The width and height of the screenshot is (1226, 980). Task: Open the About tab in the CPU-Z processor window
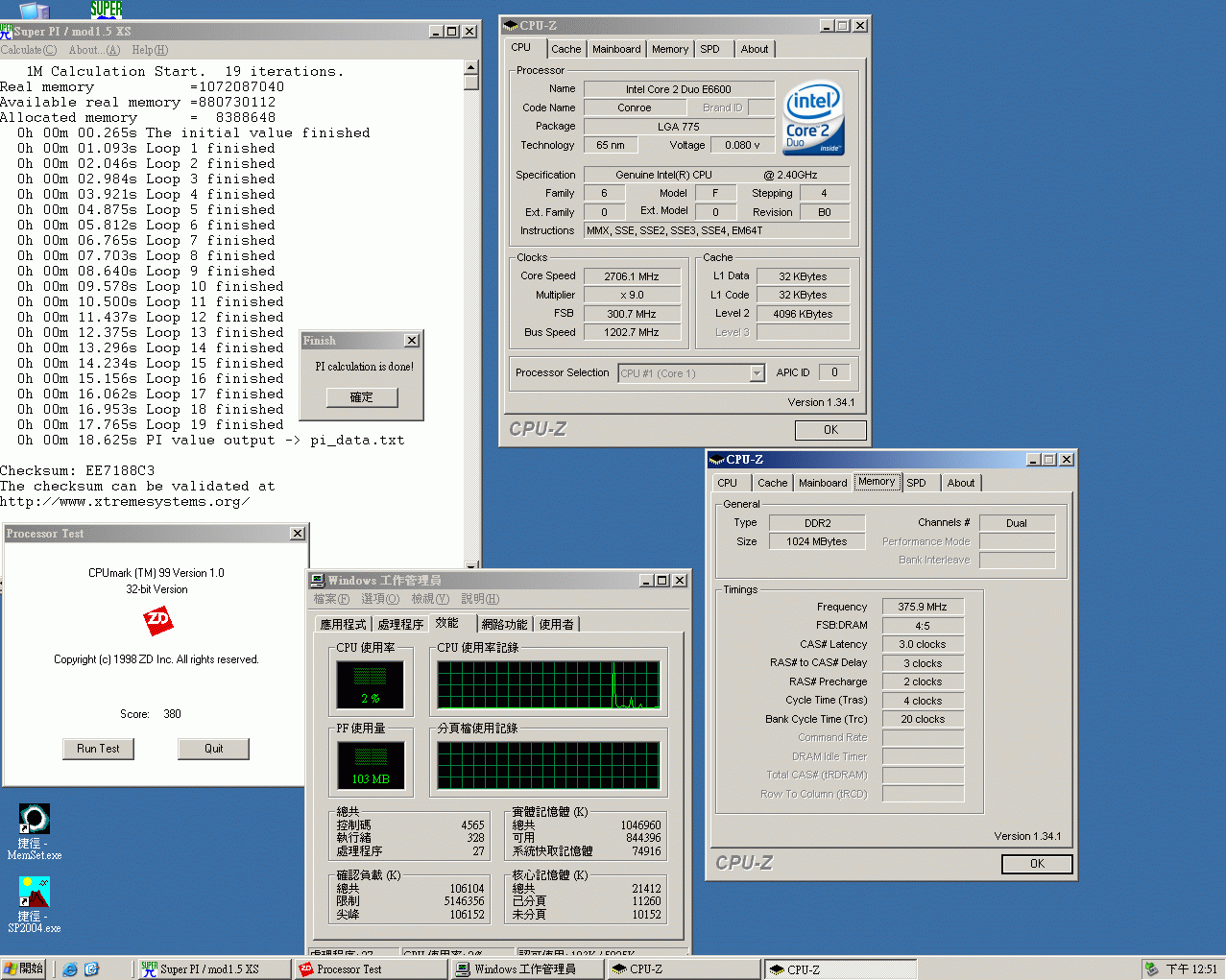coord(754,49)
